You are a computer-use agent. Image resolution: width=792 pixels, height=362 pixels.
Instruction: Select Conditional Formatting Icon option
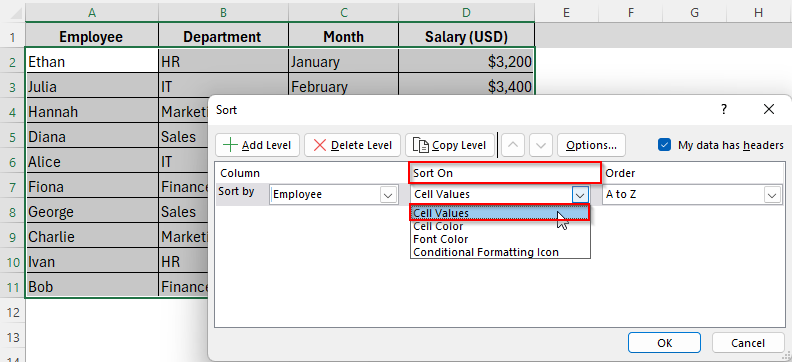click(x=500, y=252)
